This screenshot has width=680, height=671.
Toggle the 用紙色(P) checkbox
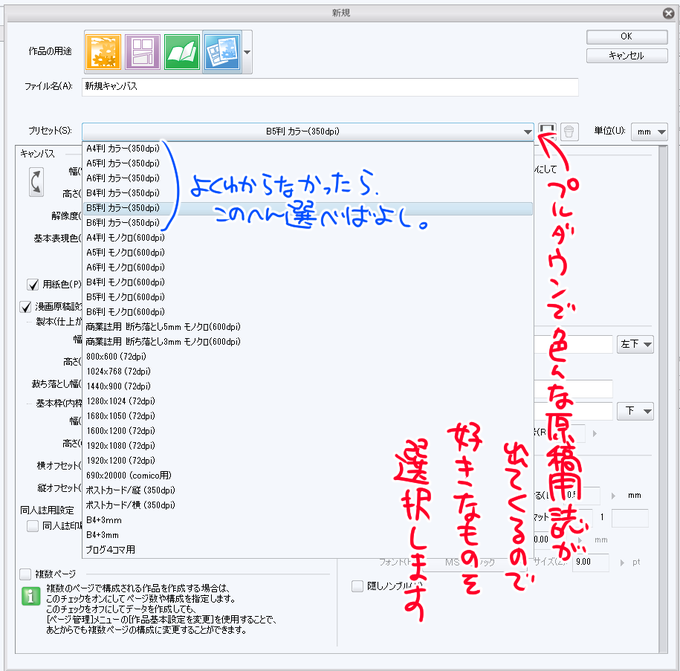(x=33, y=285)
